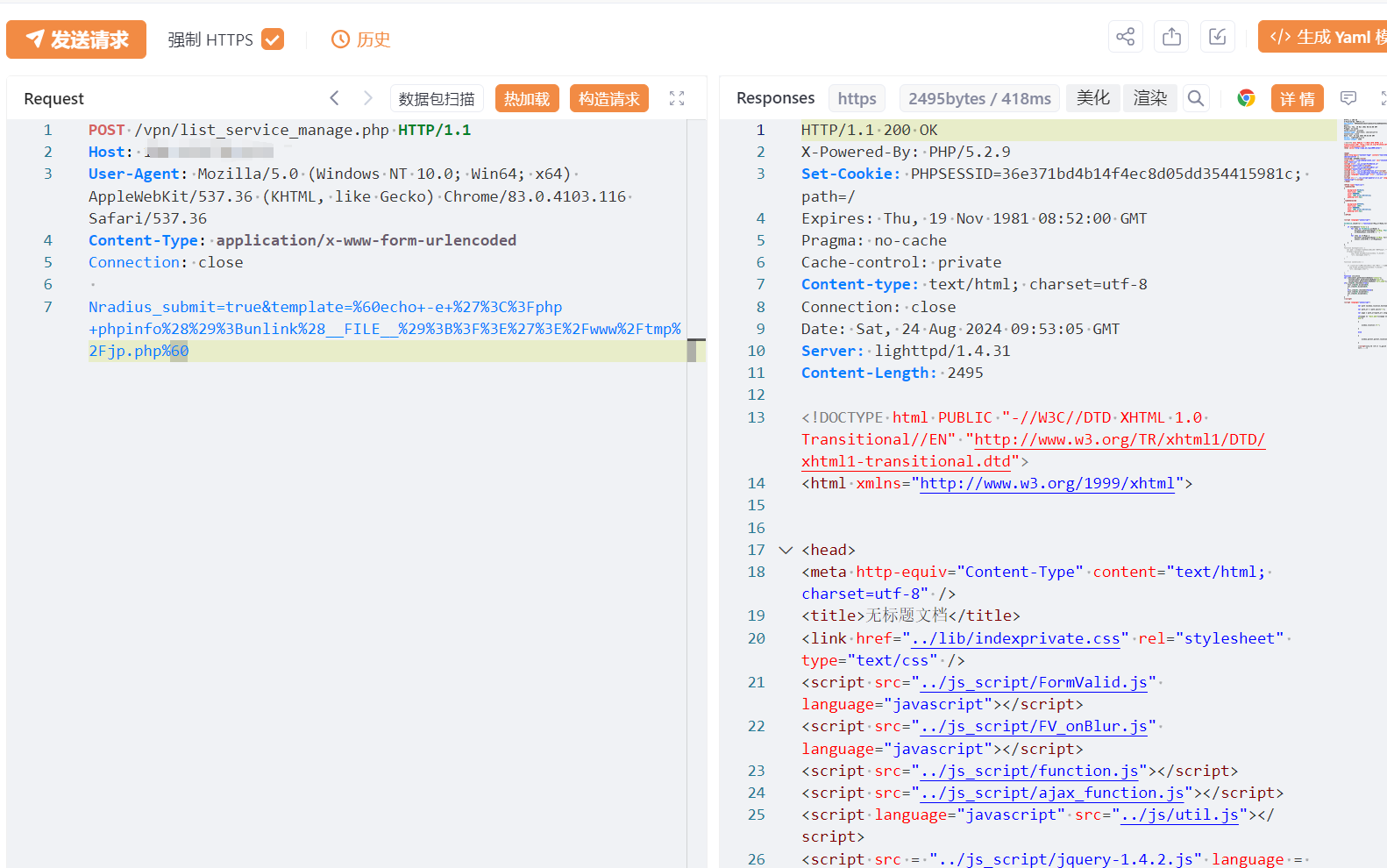
Task: Click the 热加载 hot reload button
Action: [x=527, y=99]
